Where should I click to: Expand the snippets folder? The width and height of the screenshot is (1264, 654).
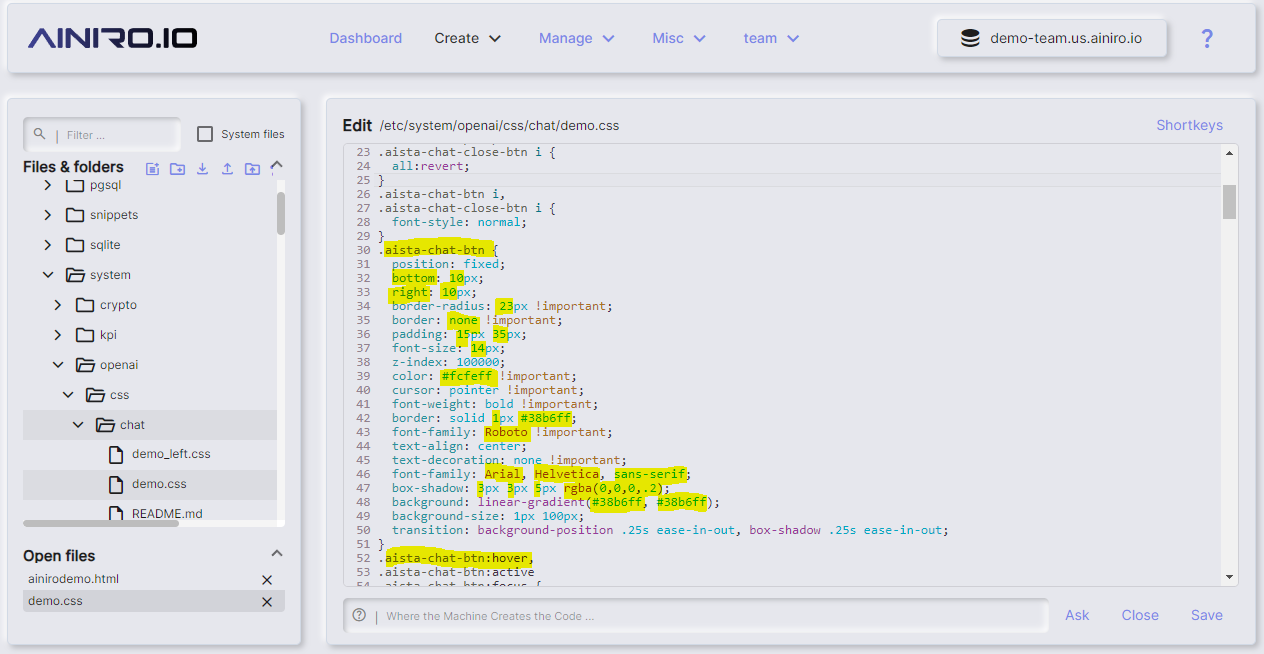click(48, 215)
